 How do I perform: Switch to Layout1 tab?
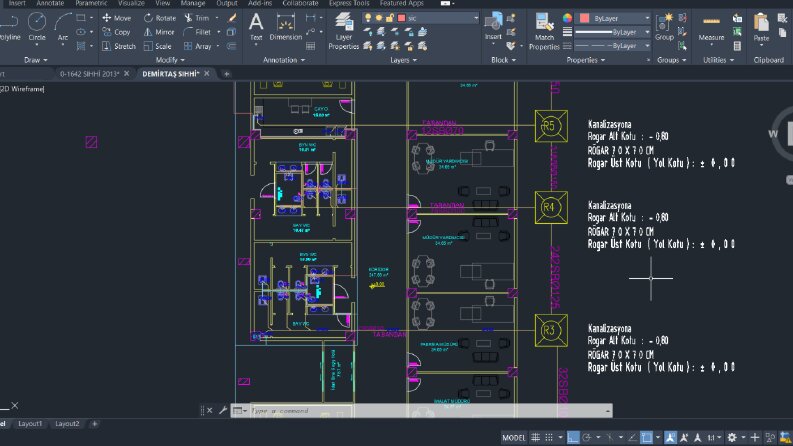(30, 424)
